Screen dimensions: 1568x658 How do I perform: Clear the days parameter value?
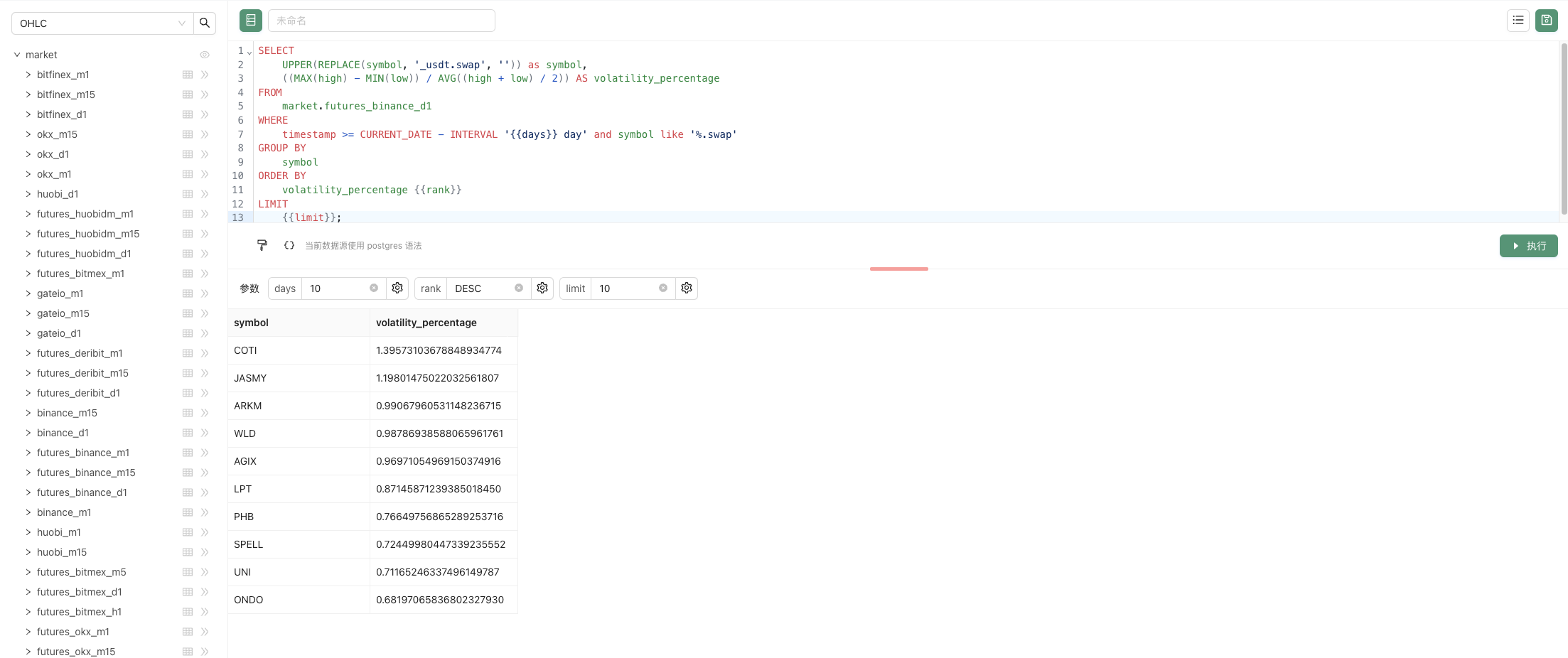(374, 288)
